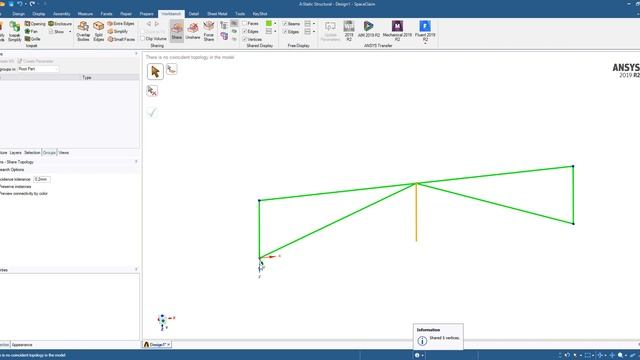Open the Show dropdown in Icepak group
The height and width of the screenshot is (360, 640).
click(70, 31)
